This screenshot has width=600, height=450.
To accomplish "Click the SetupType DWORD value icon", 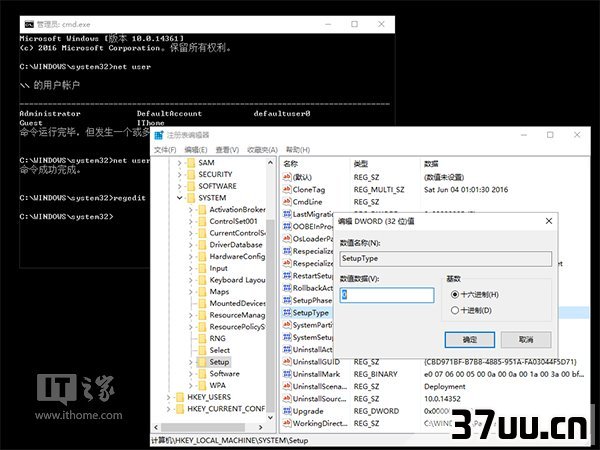I will [287, 313].
